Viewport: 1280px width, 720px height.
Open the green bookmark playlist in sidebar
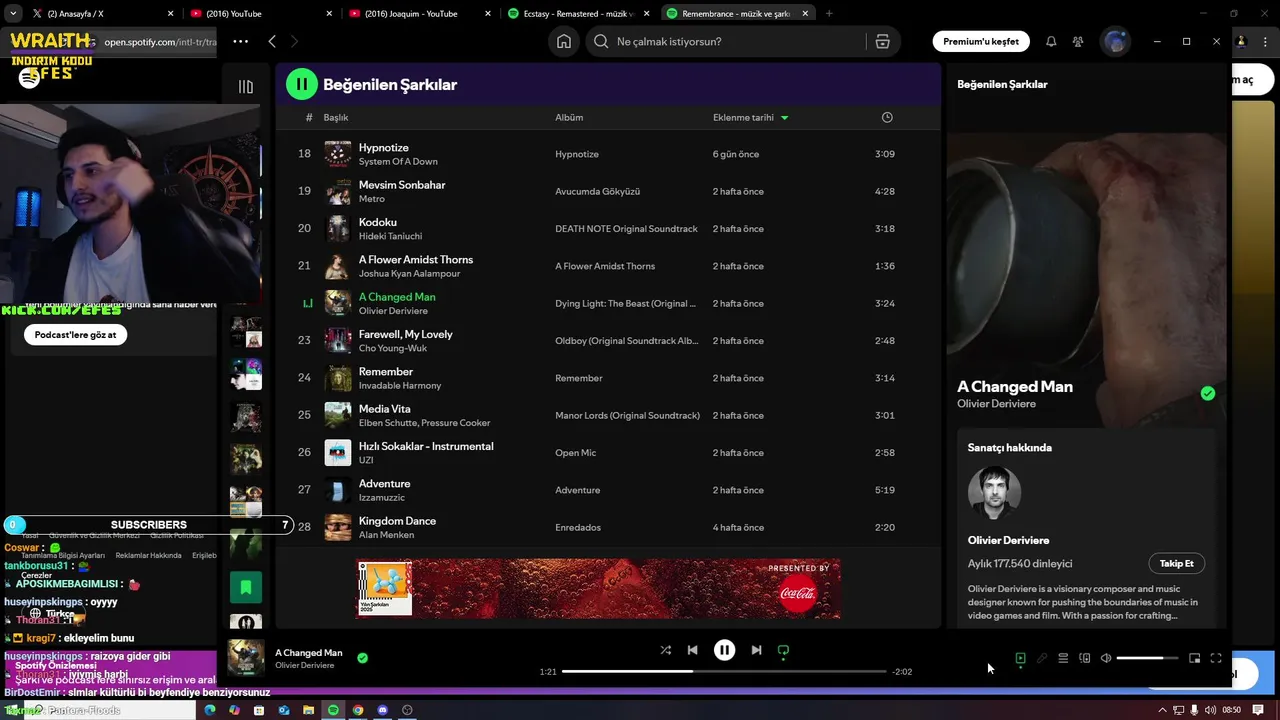click(246, 587)
